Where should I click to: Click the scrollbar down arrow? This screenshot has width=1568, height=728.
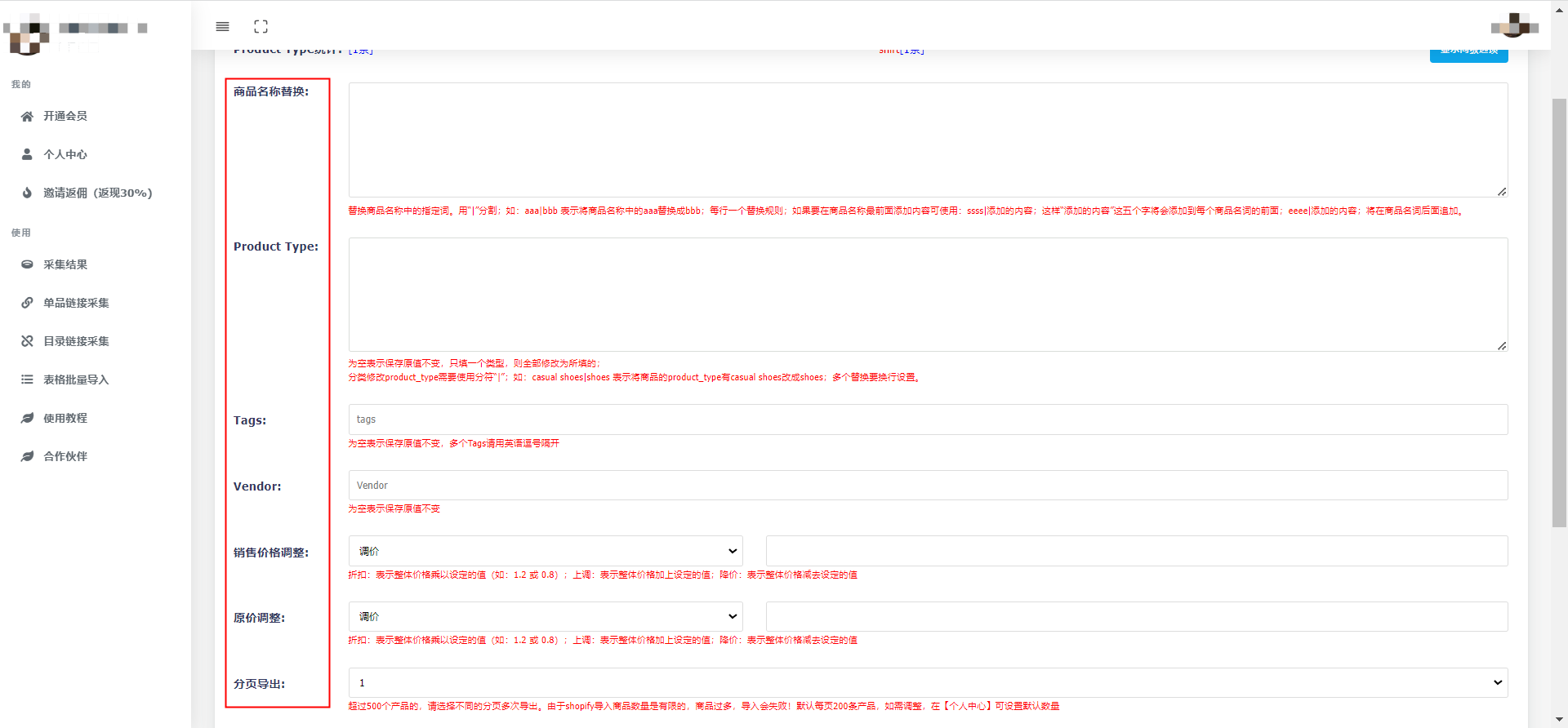pyautogui.click(x=1559, y=720)
